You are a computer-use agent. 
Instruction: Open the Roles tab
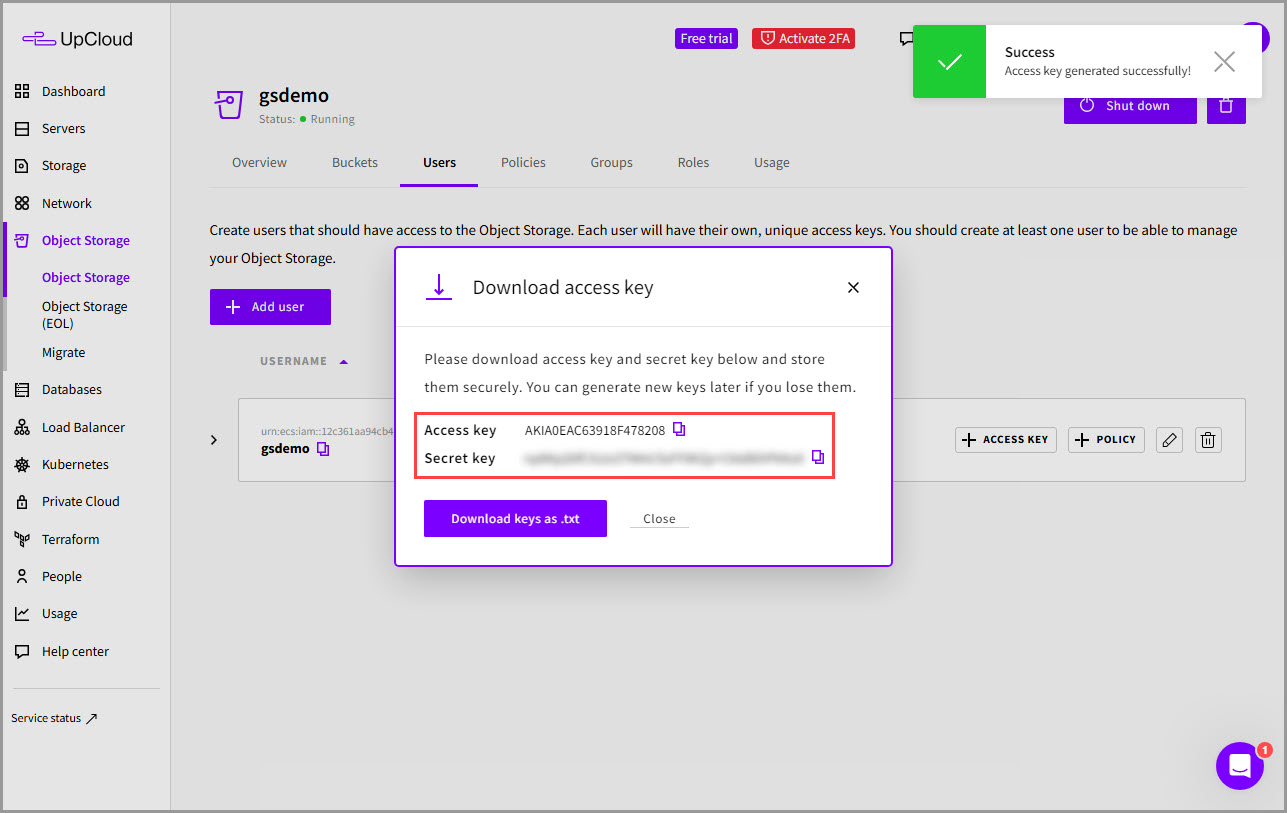693,163
